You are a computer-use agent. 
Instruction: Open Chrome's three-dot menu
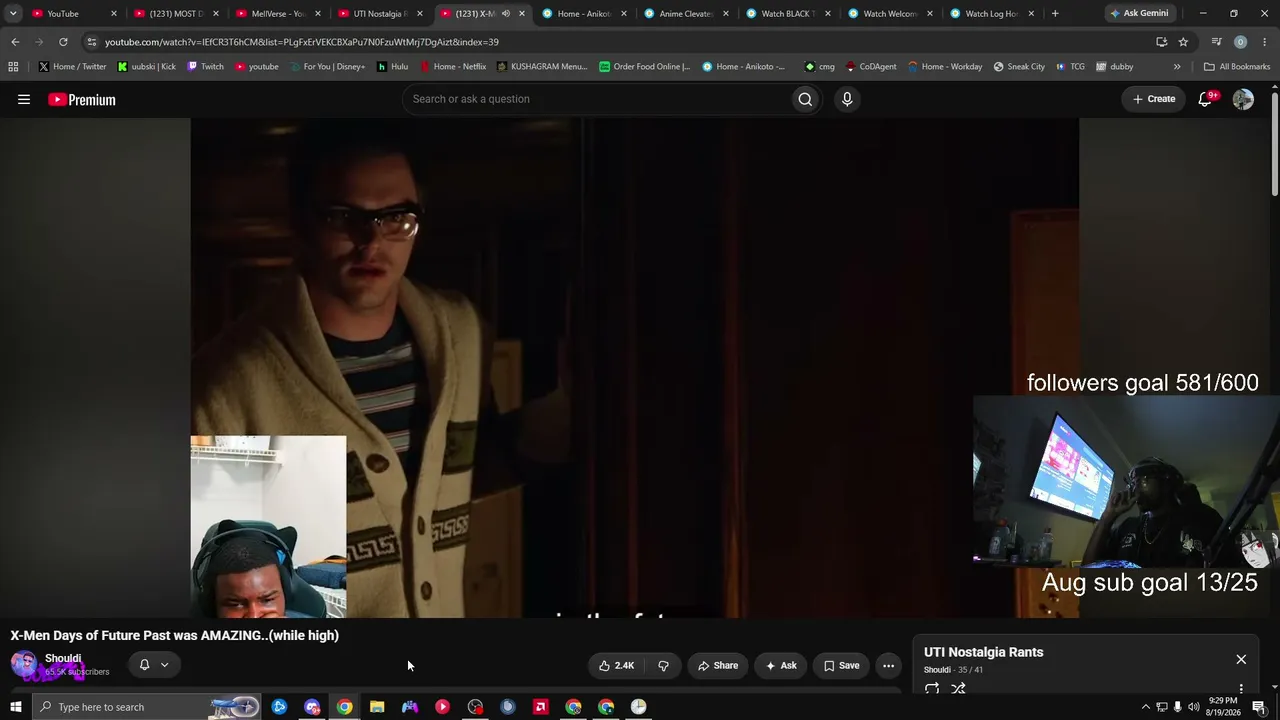(1265, 42)
